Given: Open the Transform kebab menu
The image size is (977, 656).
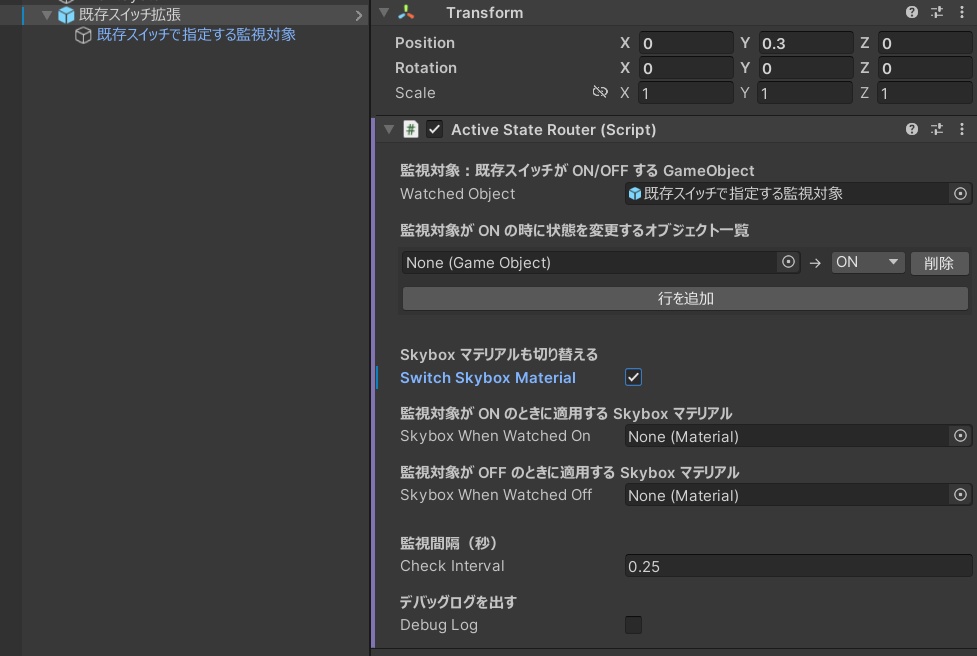Looking at the screenshot, I should coord(962,12).
